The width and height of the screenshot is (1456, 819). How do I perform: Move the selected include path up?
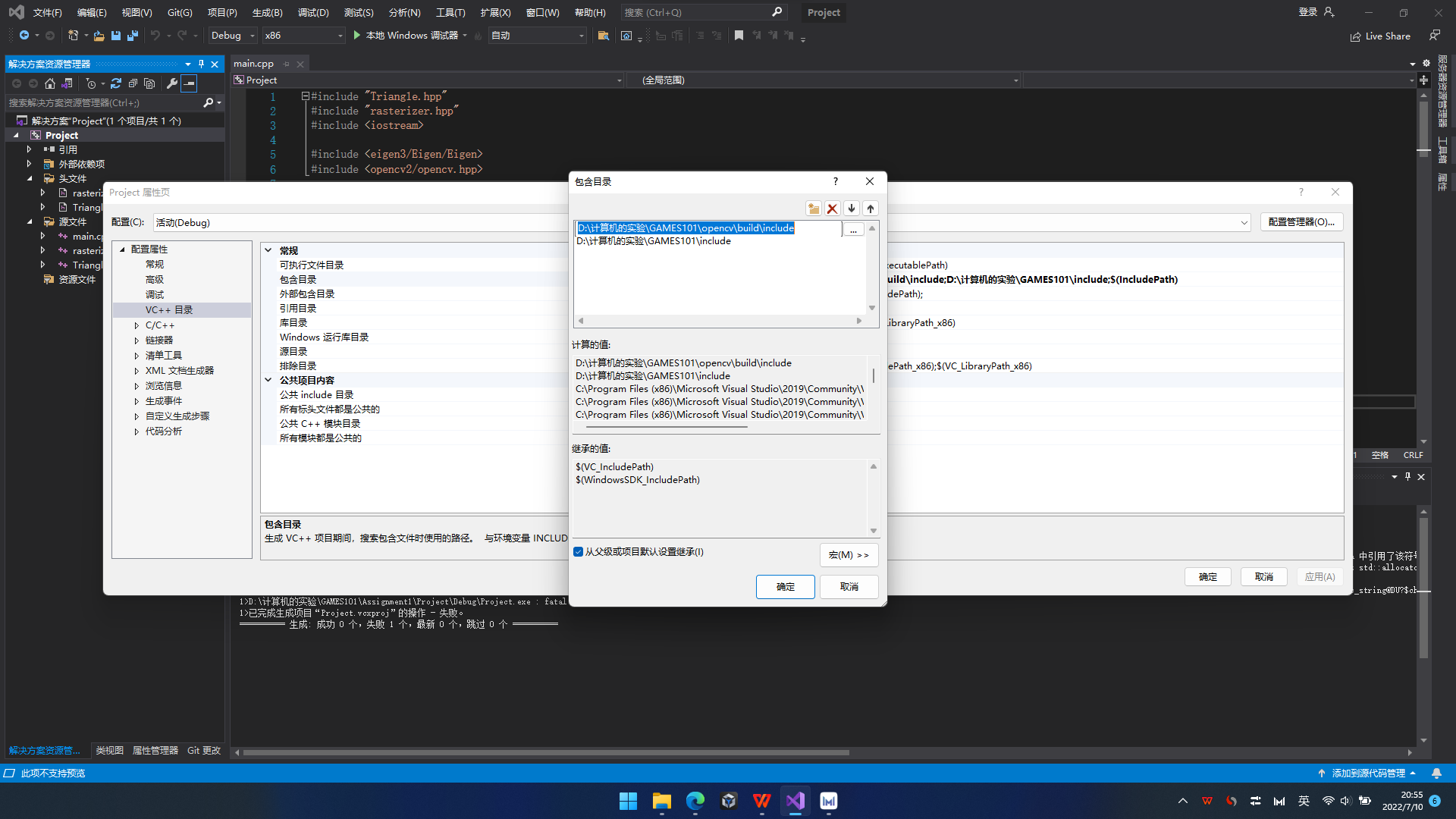click(870, 209)
